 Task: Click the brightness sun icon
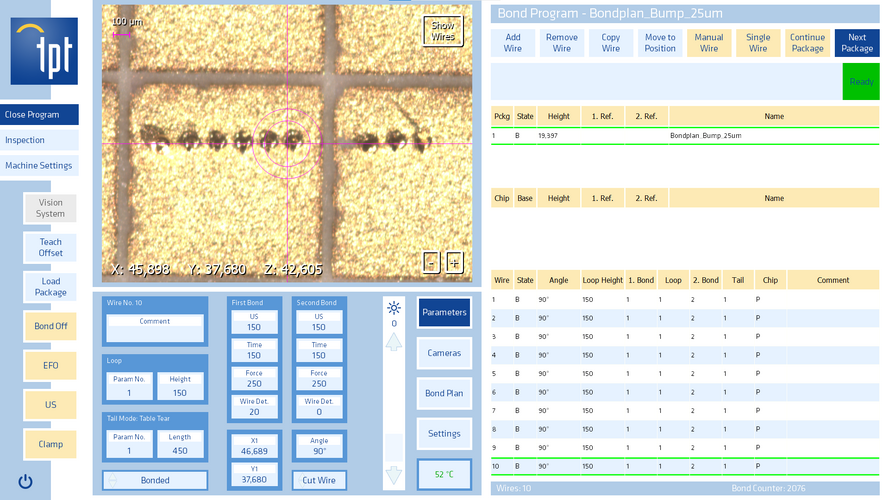(x=394, y=308)
